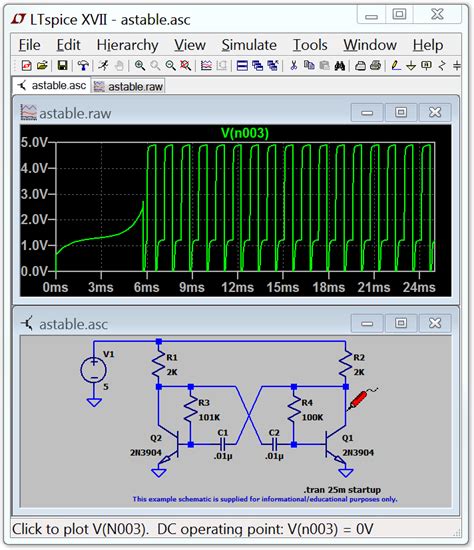The height and width of the screenshot is (550, 474).
Task: Cascade windows using the toolbar icon
Action: click(258, 66)
